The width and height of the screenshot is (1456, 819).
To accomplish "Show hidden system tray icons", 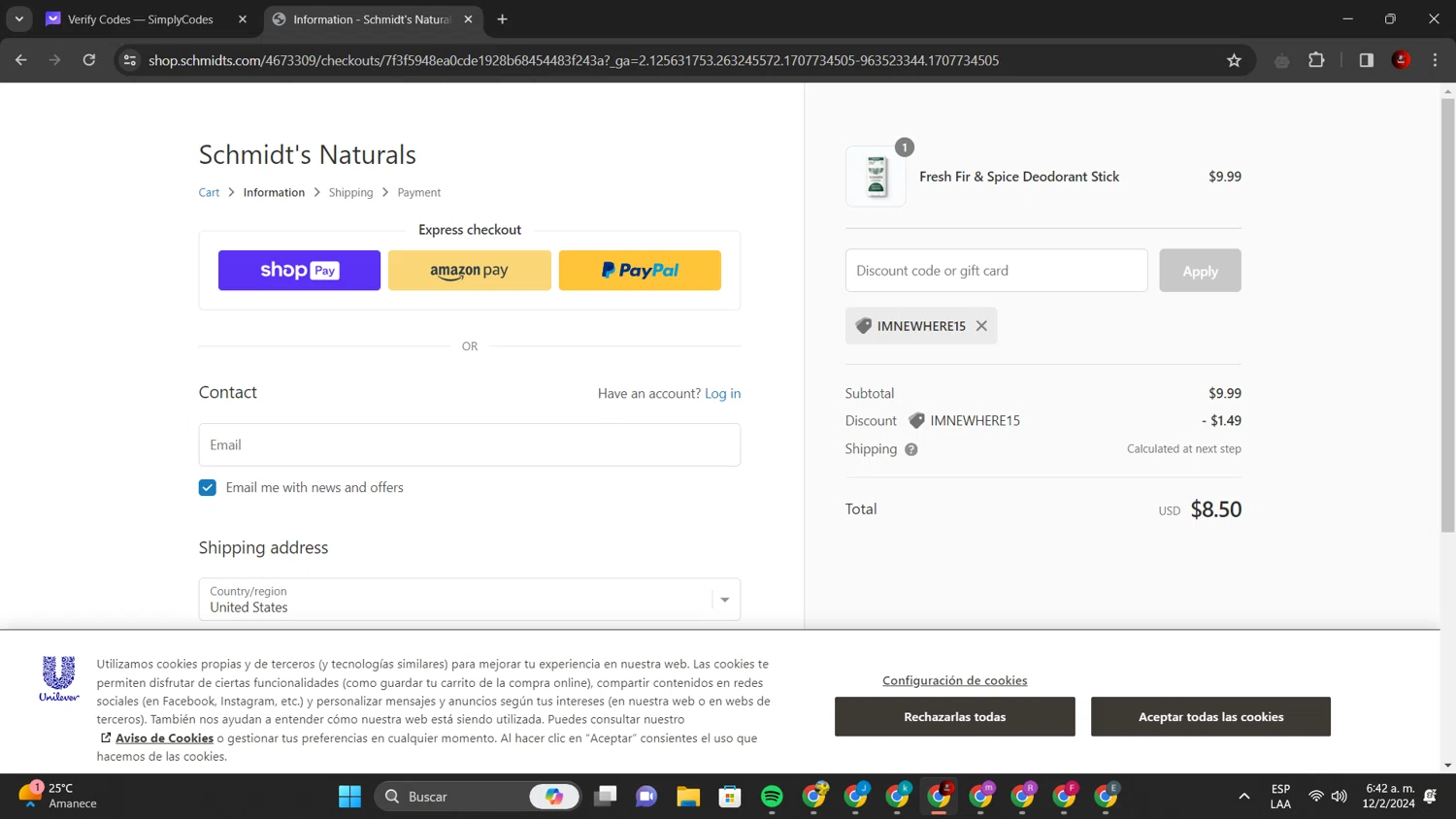I will [1243, 797].
